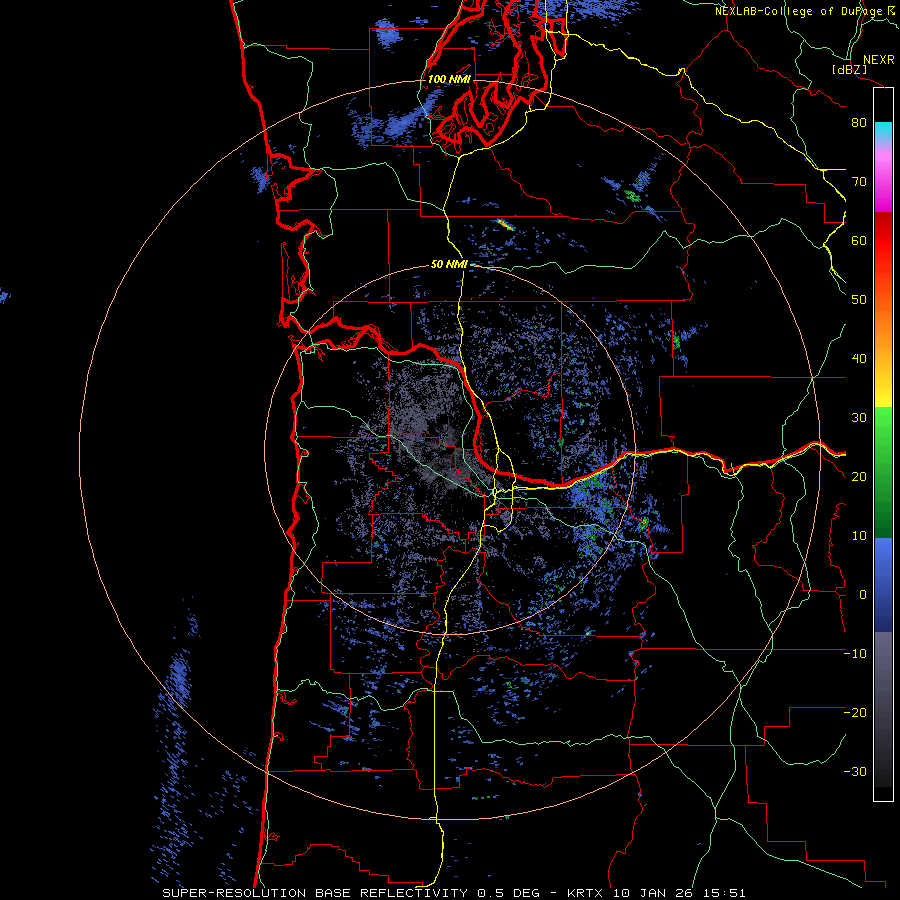
Task: Click the positive 20 value on dBZ scale
Action: coord(859,477)
